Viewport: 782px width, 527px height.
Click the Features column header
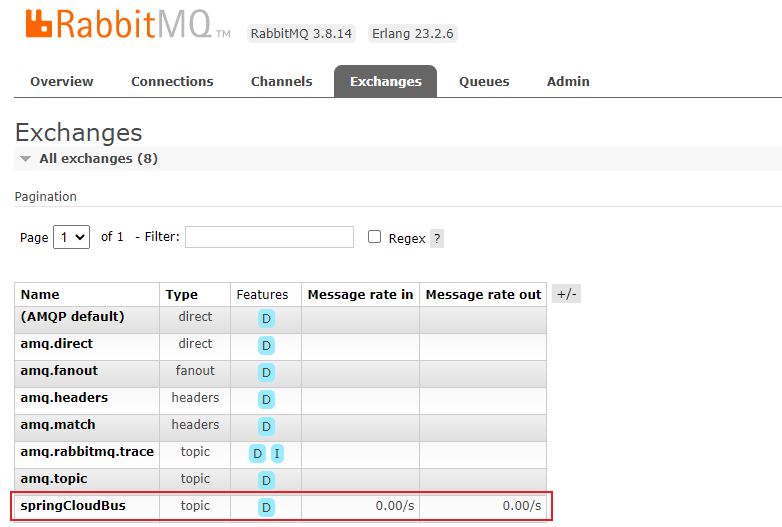[x=262, y=295]
